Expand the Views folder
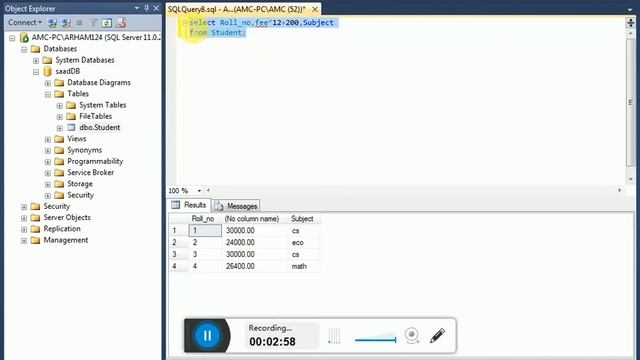 click(x=48, y=140)
